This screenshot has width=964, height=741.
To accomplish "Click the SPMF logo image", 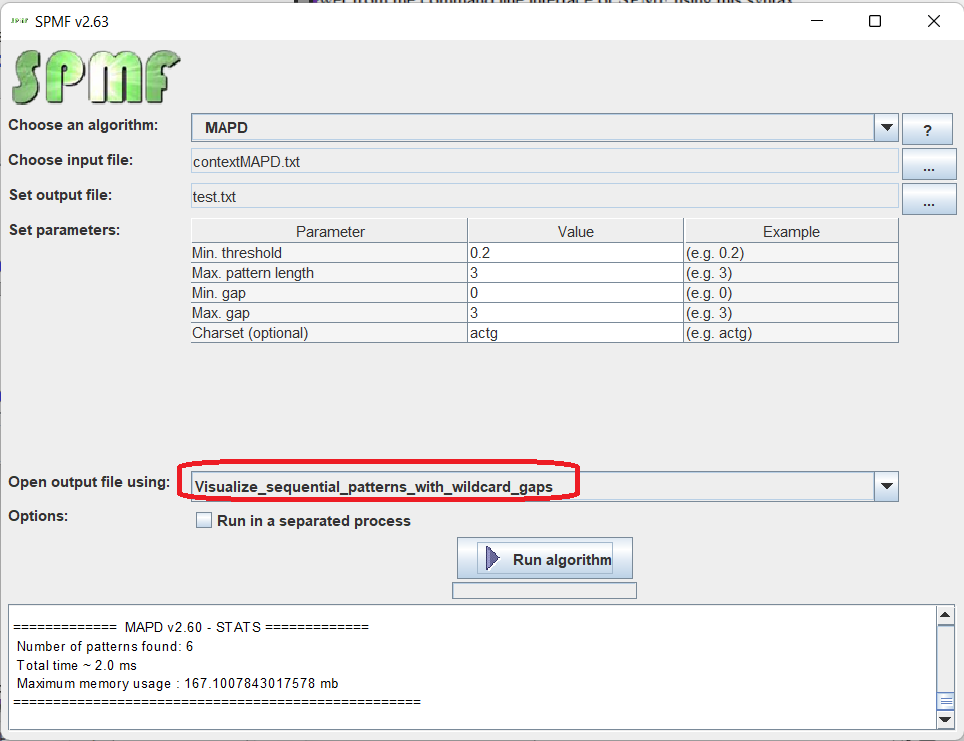I will coord(96,77).
